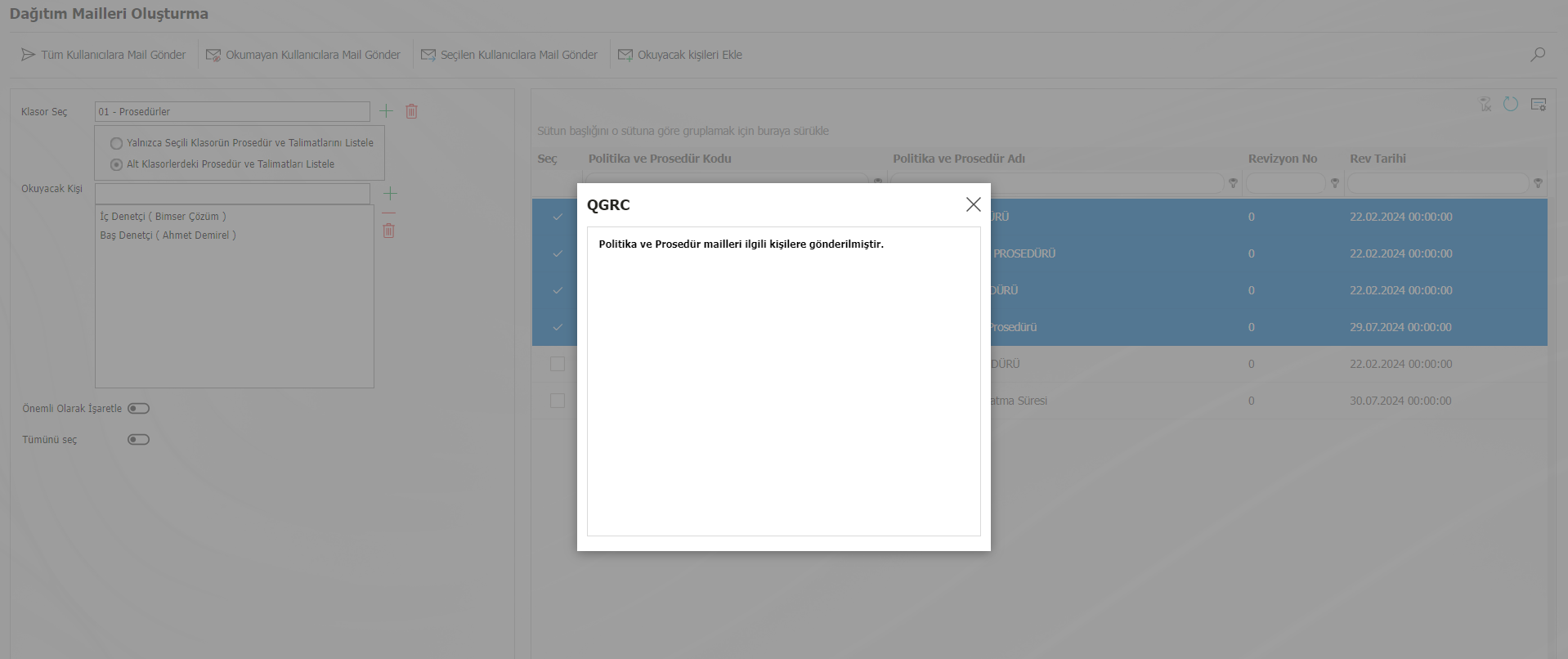The height and width of the screenshot is (659, 1568).
Task: Click Okuyacak kişileri Ekle
Action: 680,55
